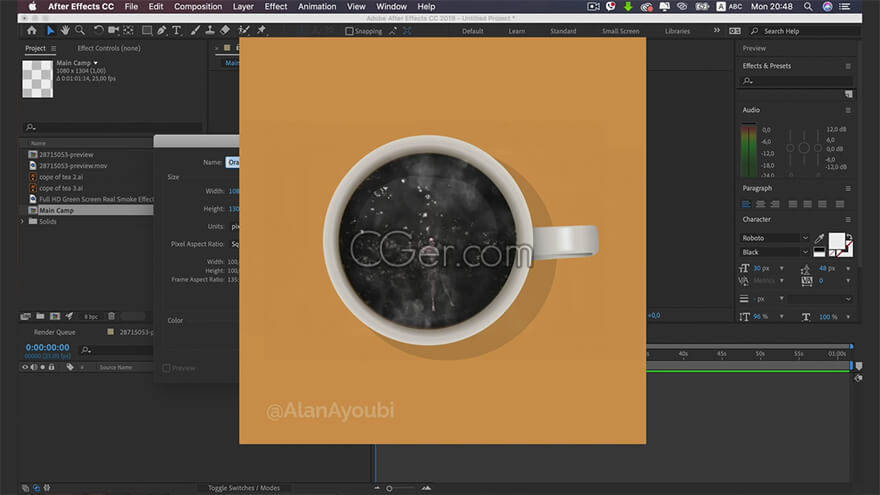Switch to the Render Queue tab
This screenshot has height=495, width=880.
click(x=54, y=332)
